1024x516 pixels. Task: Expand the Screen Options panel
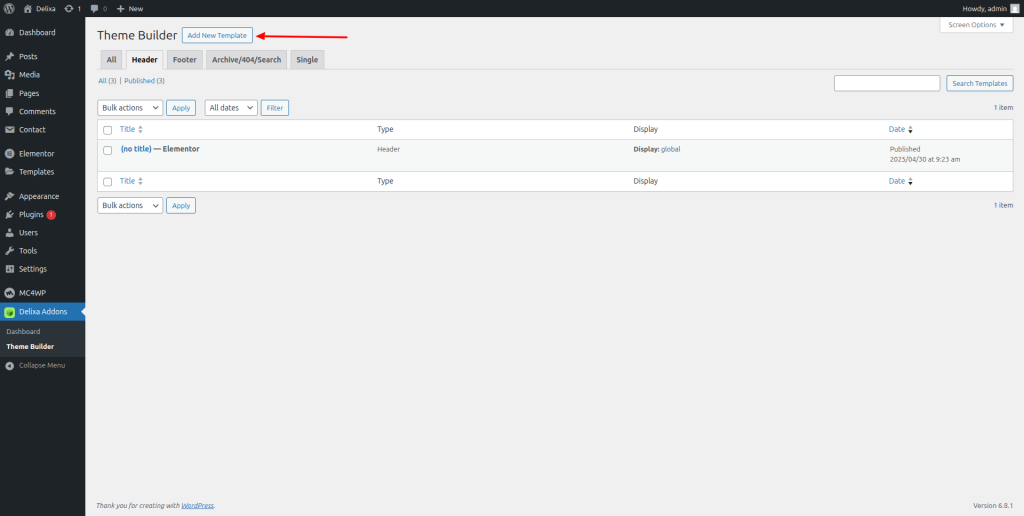point(976,25)
